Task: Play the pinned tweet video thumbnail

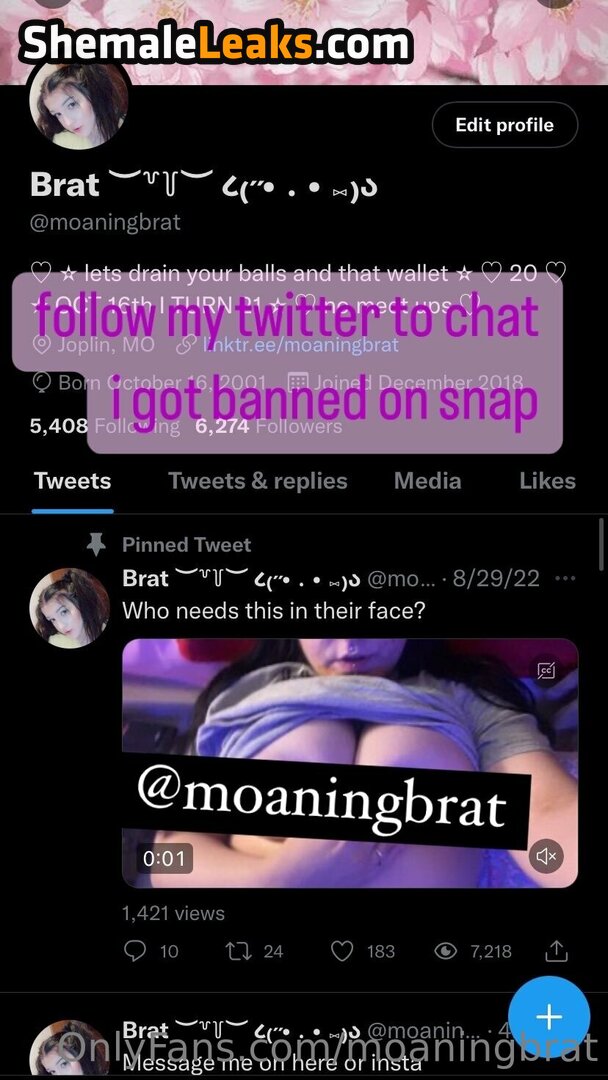Action: [350, 762]
